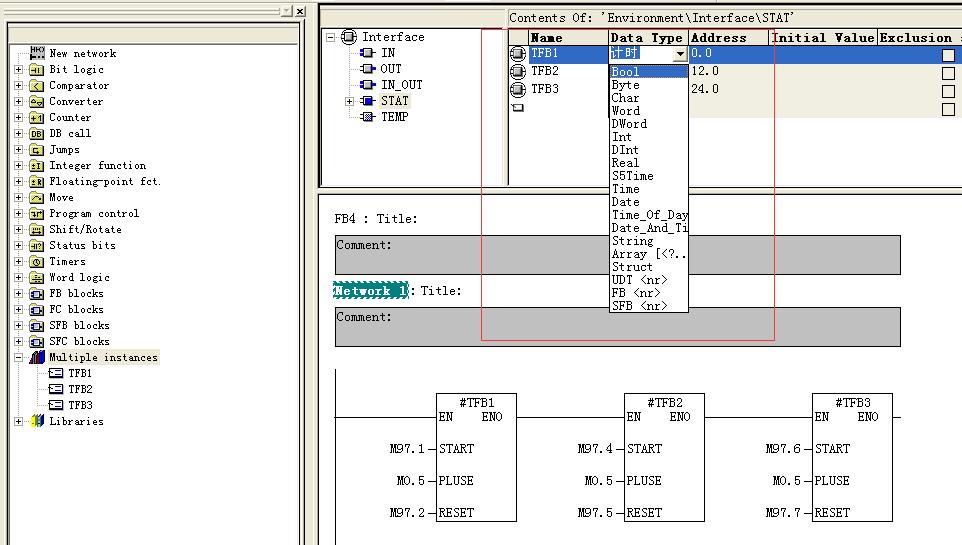Click the Counter category icon
Screen dimensions: 962x545
(x=37, y=118)
